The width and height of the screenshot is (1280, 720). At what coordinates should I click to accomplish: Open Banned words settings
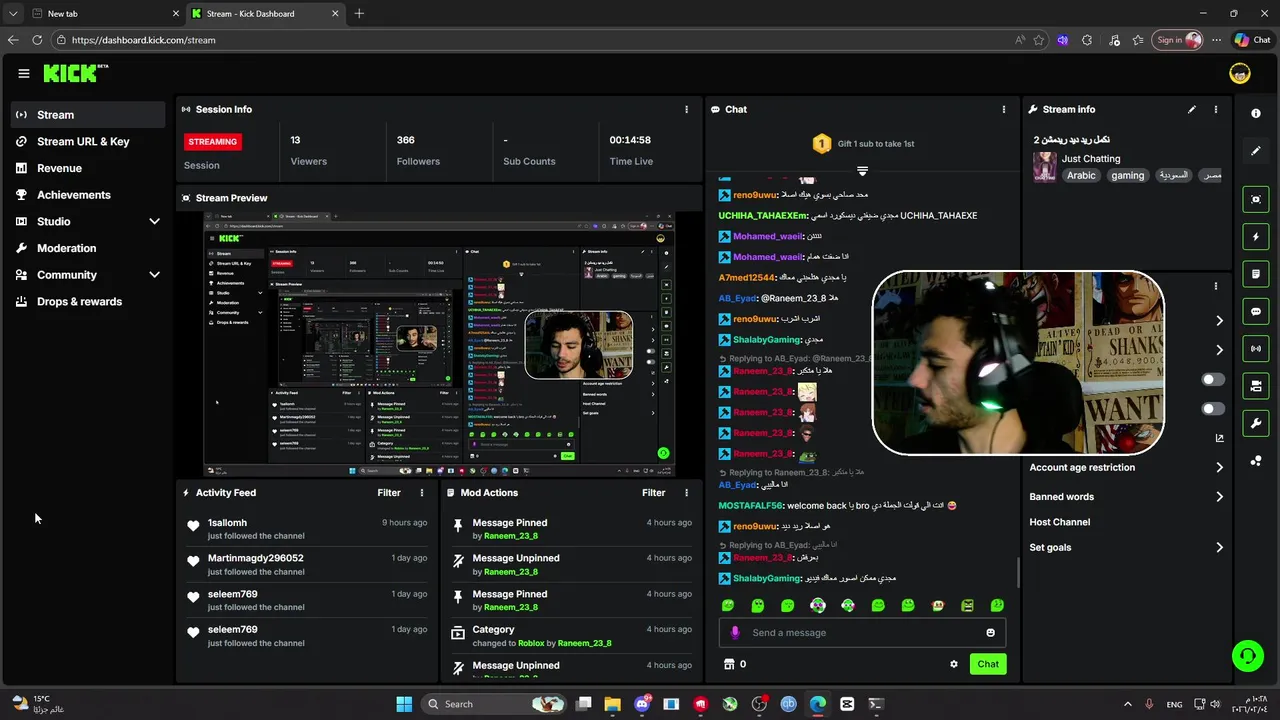click(1126, 496)
